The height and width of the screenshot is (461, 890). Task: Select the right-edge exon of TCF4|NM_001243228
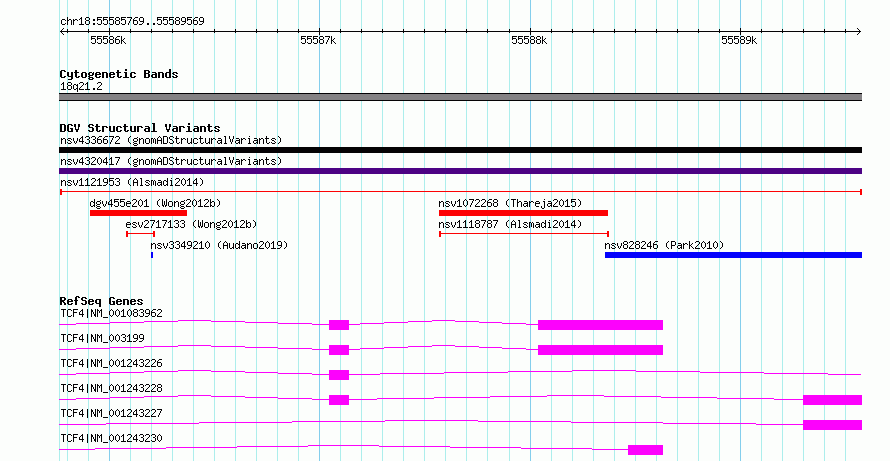pyautogui.click(x=833, y=400)
